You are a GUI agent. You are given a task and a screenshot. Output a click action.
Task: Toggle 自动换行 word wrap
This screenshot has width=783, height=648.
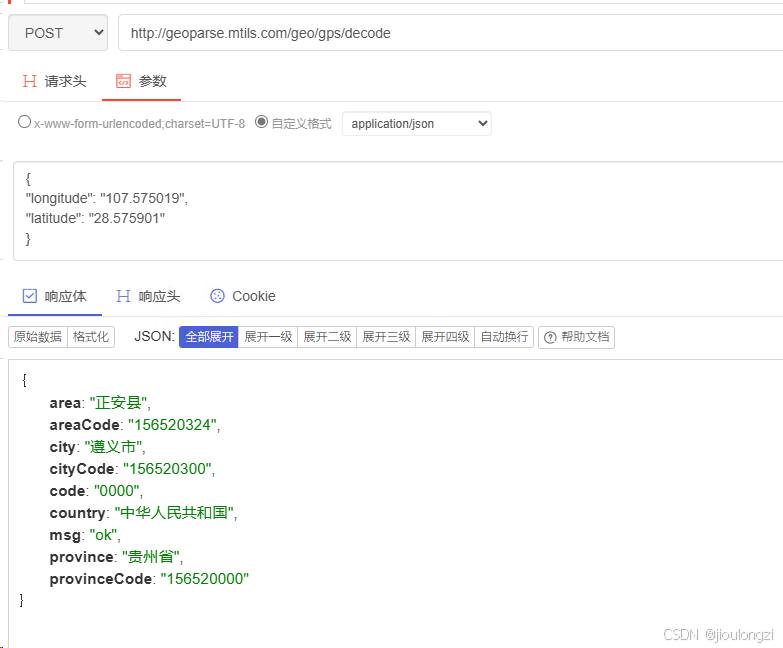pos(504,337)
